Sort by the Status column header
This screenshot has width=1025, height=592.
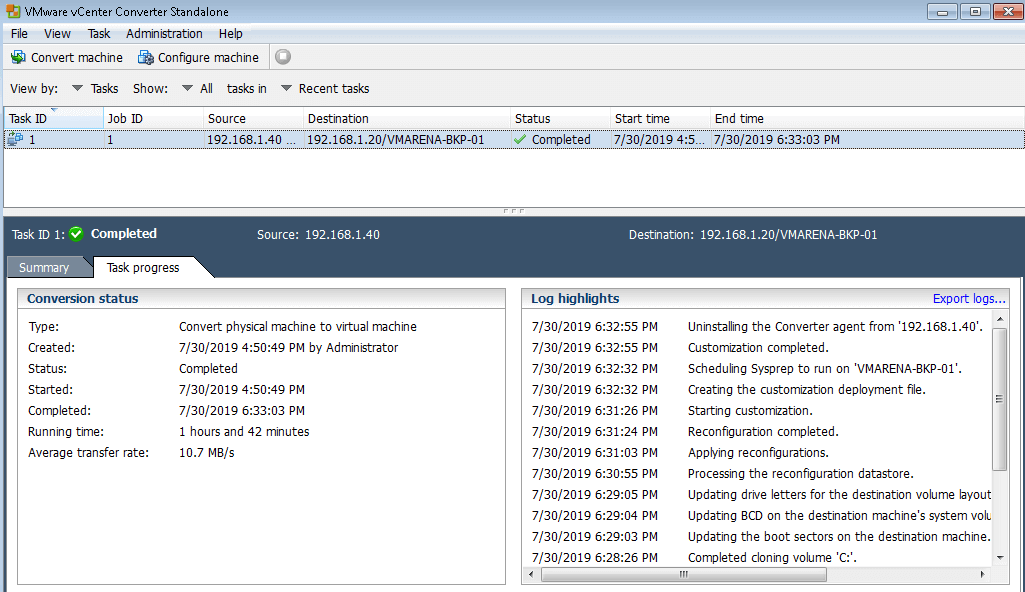pyautogui.click(x=560, y=118)
